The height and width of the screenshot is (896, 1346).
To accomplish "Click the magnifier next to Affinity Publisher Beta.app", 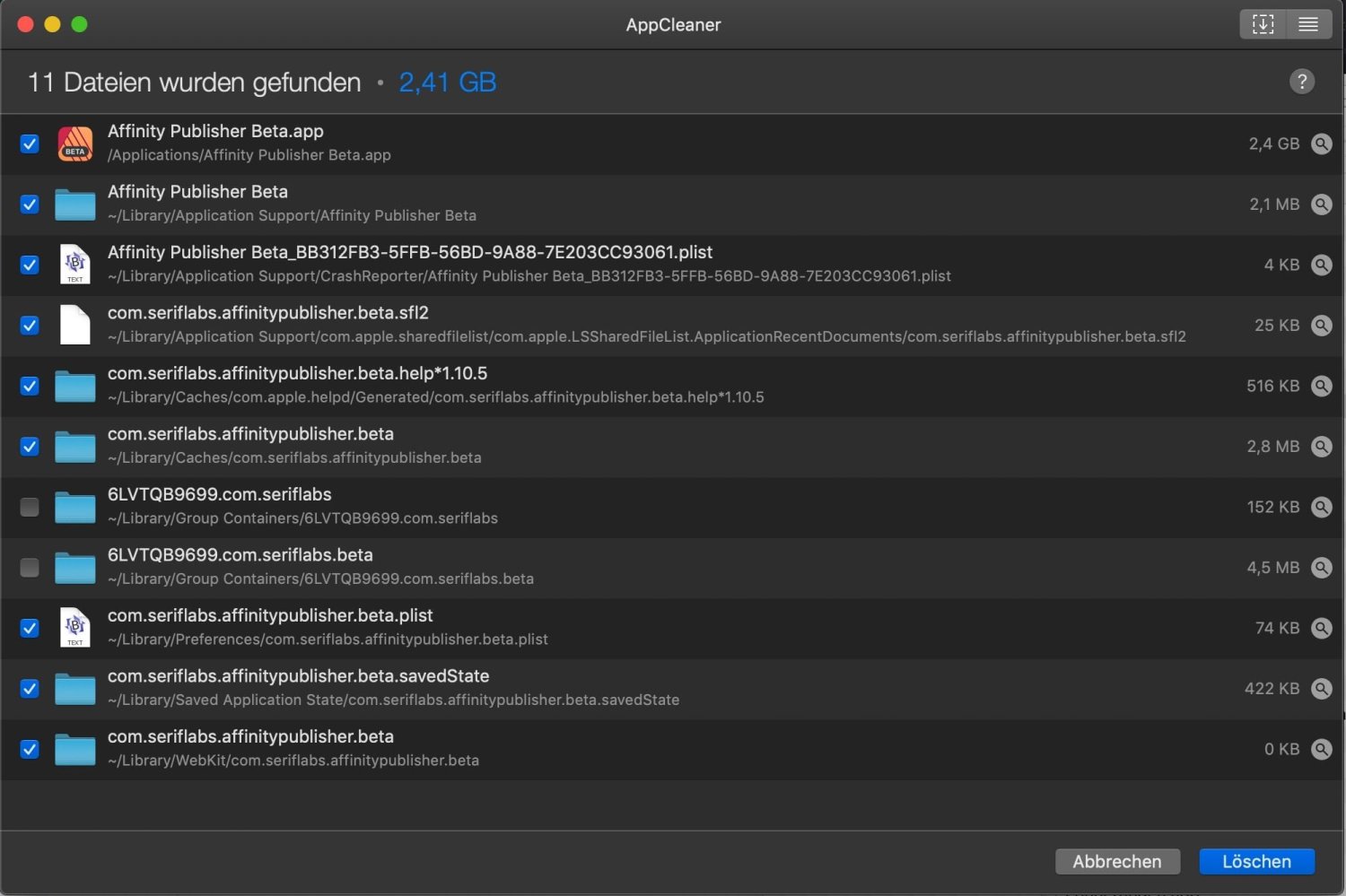I will 1321,144.
